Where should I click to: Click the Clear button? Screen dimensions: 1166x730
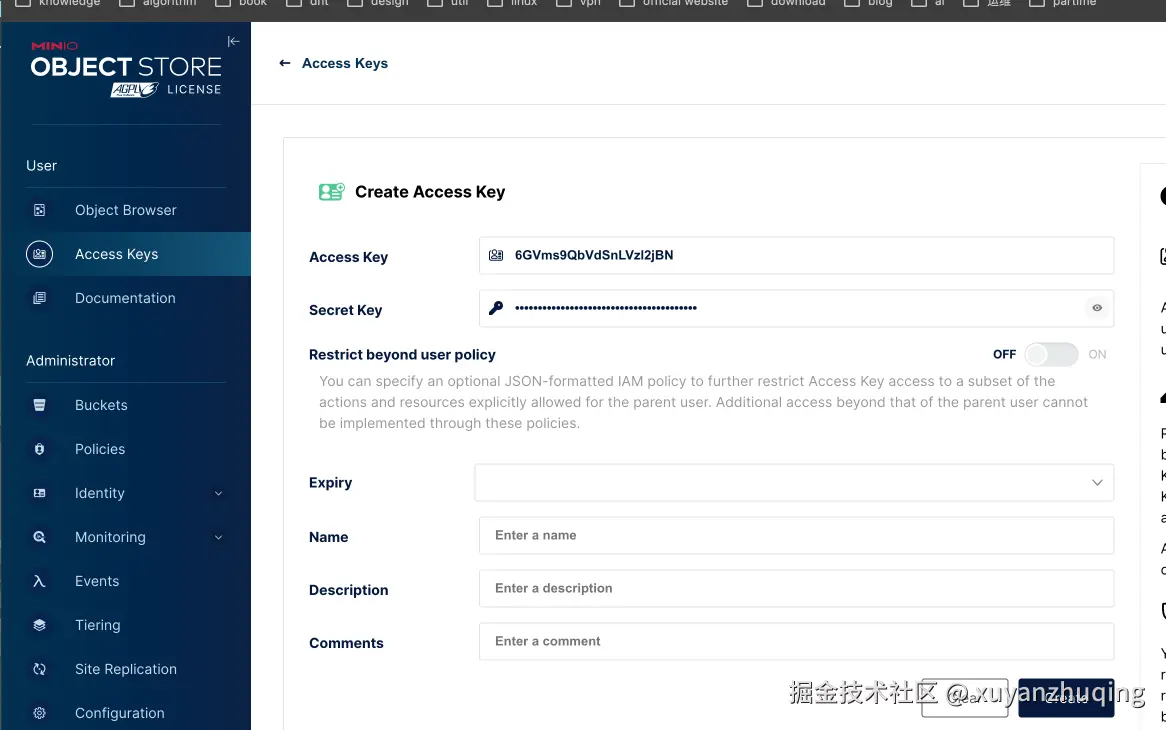(964, 698)
